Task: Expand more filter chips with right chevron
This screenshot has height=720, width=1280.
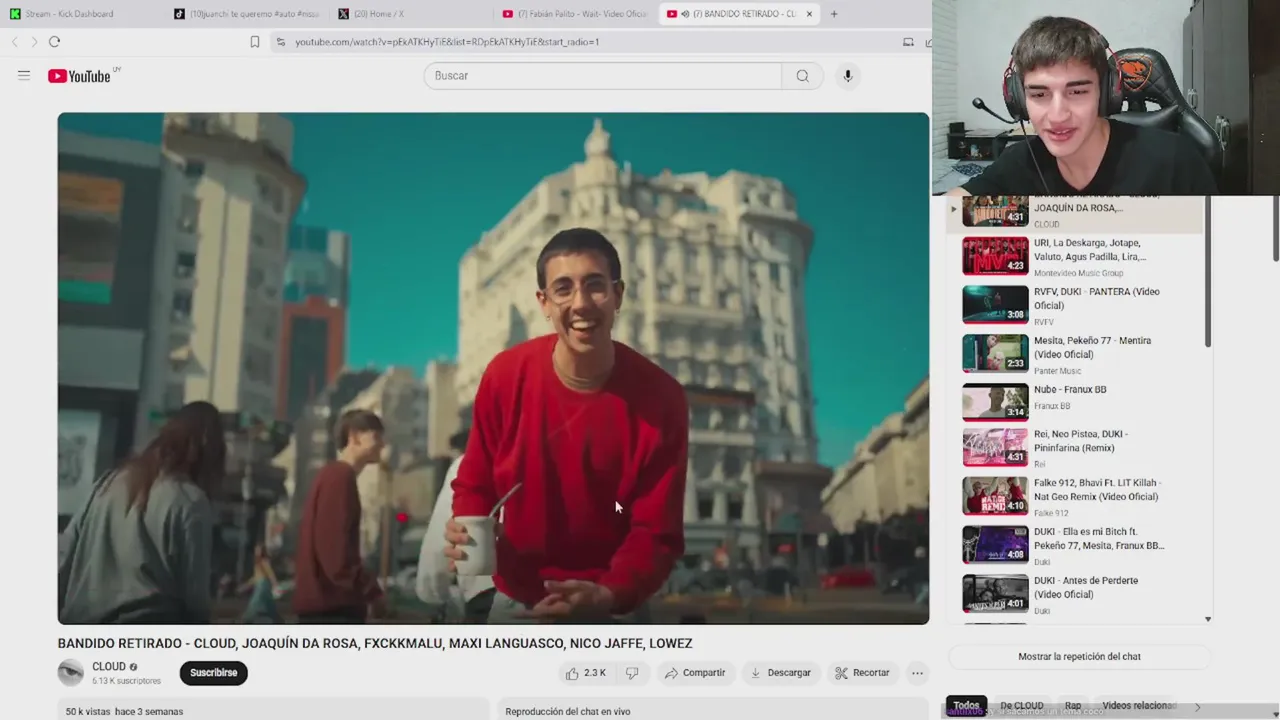Action: 1197,706
